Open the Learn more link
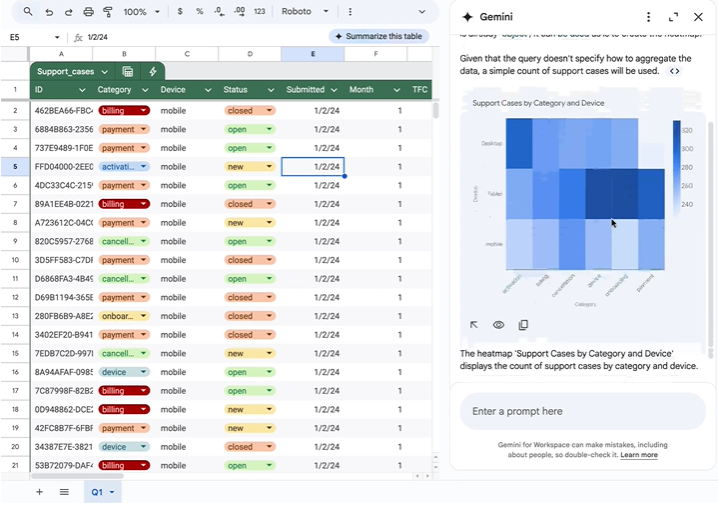Screen dimensions: 718x513 coord(638,455)
